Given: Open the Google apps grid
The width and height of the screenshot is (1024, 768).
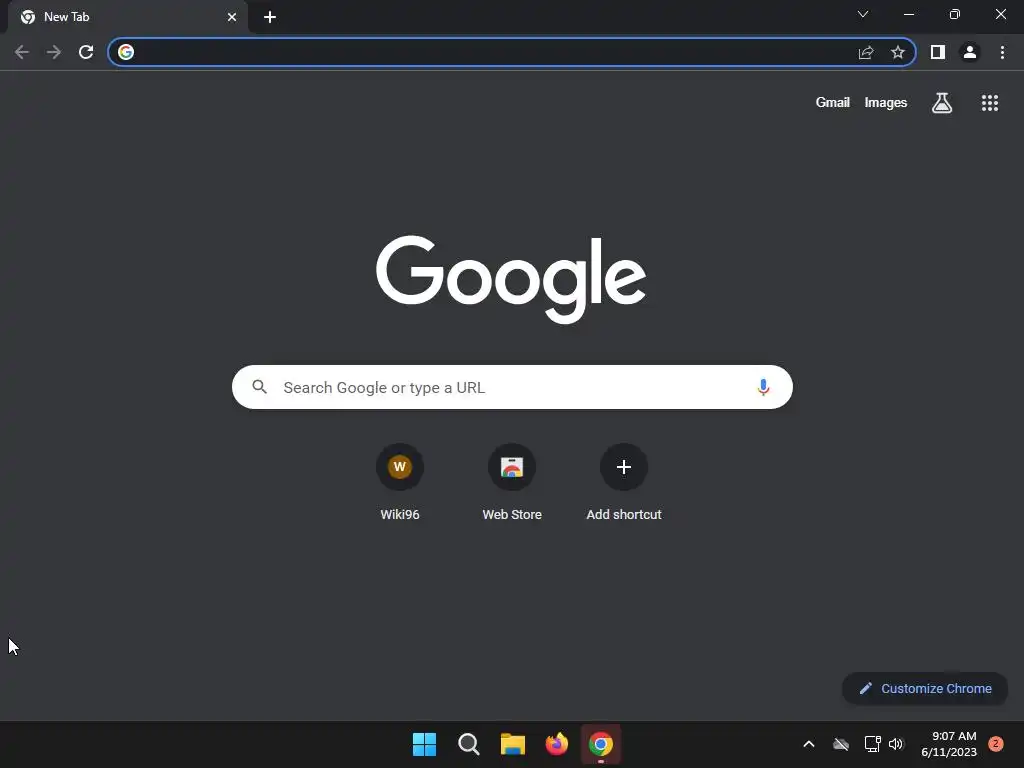Looking at the screenshot, I should (990, 103).
